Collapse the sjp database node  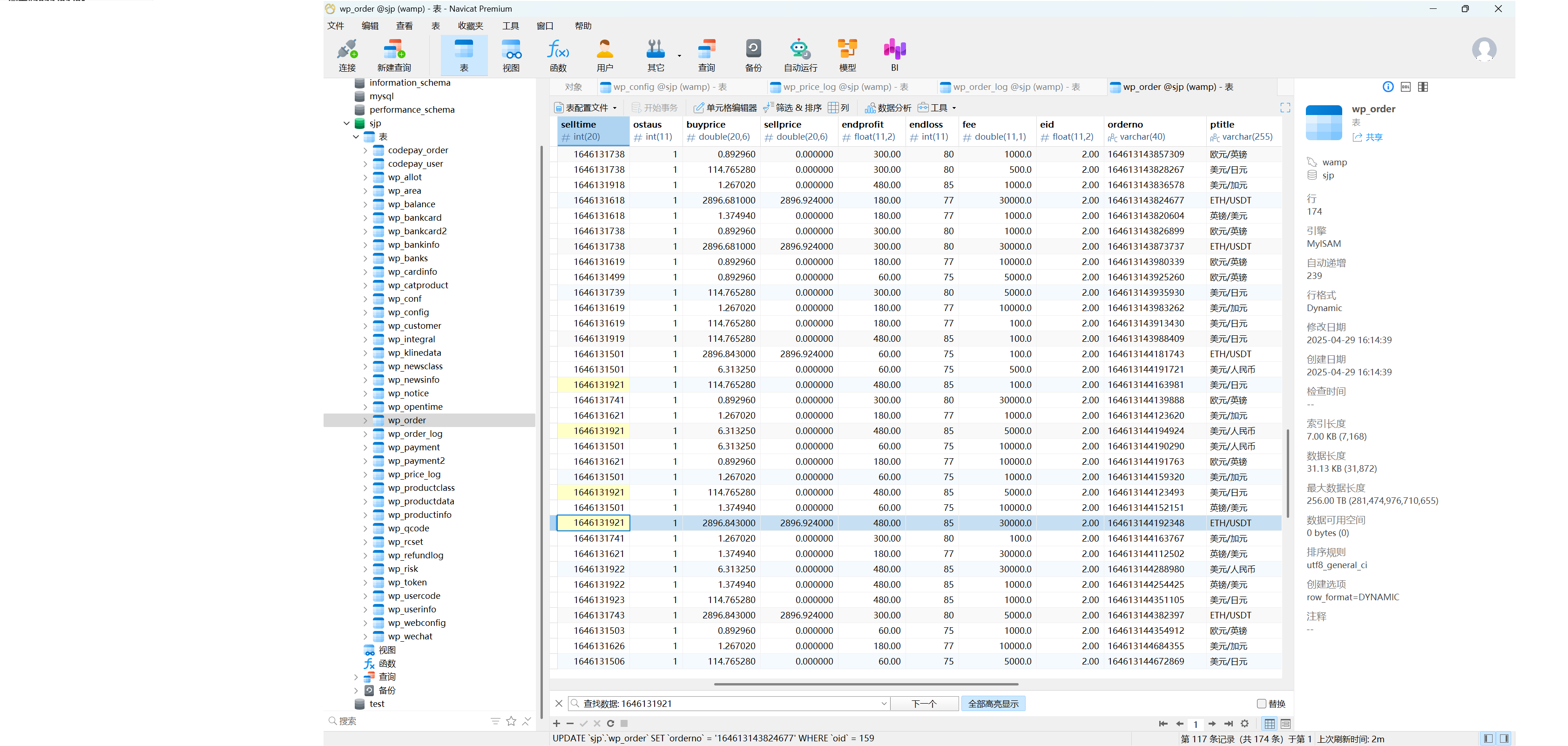pyautogui.click(x=346, y=123)
